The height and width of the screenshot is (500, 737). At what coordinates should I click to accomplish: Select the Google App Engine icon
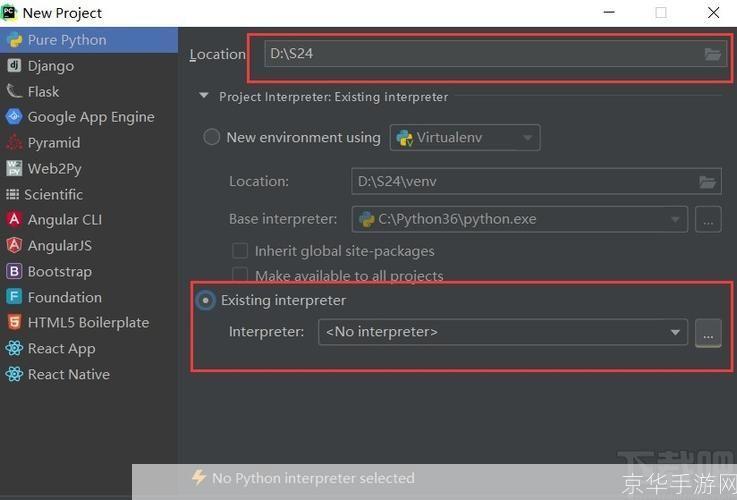coord(14,117)
